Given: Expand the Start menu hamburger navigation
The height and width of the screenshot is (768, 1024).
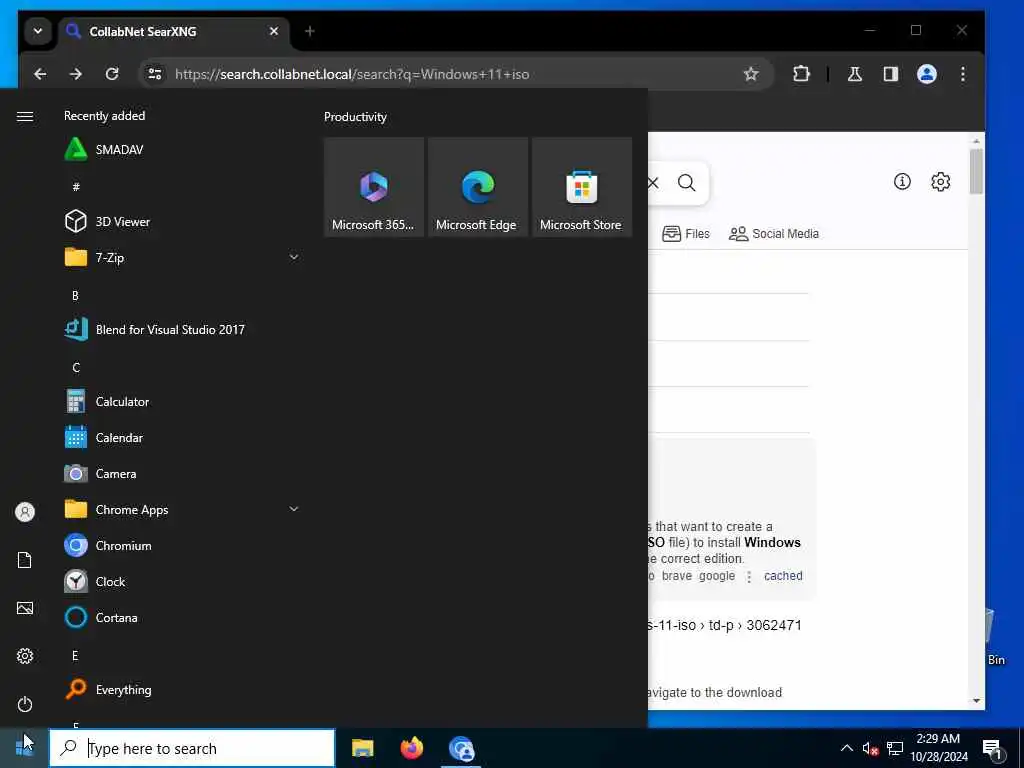Looking at the screenshot, I should [25, 116].
